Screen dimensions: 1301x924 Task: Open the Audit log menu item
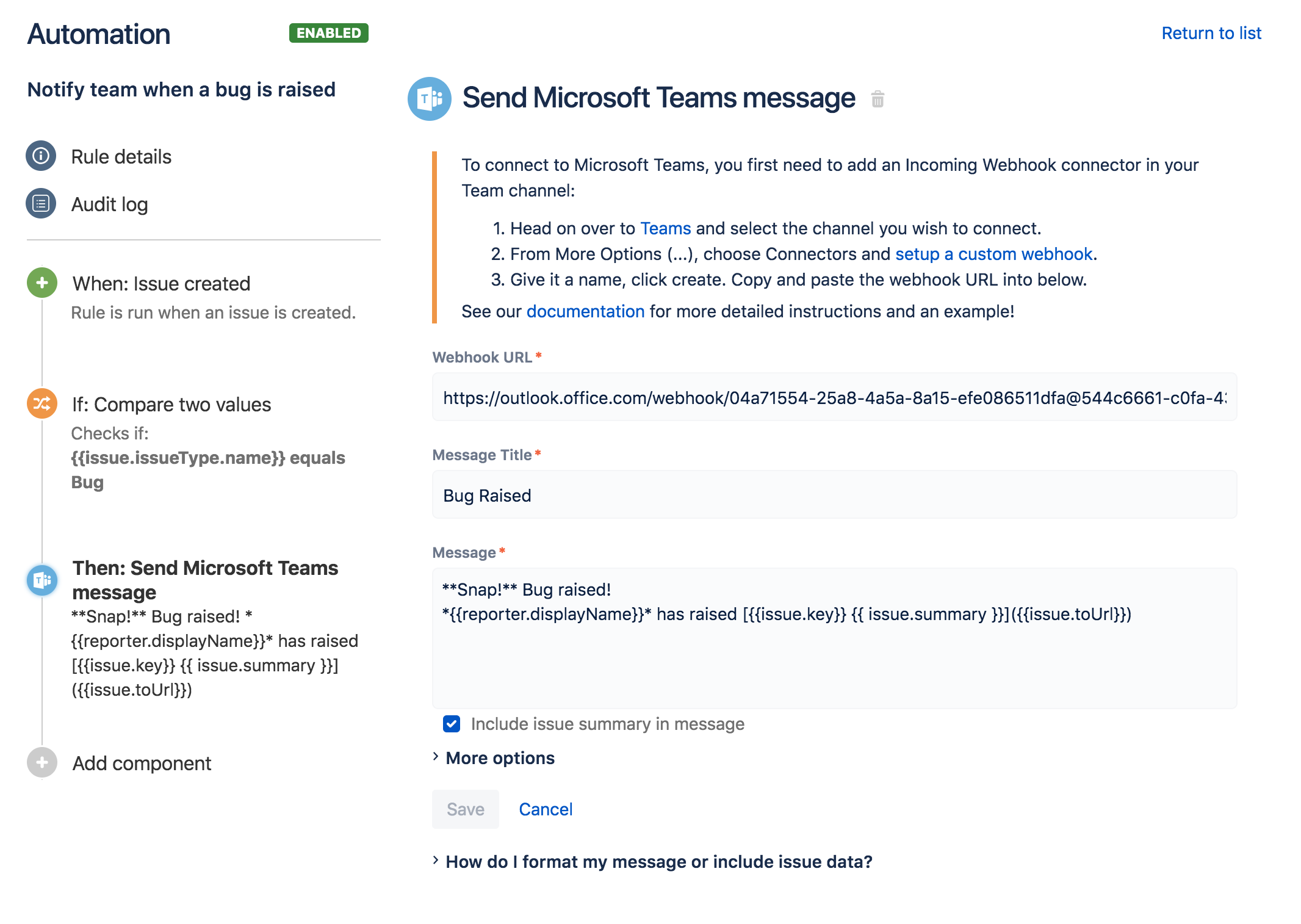point(109,204)
